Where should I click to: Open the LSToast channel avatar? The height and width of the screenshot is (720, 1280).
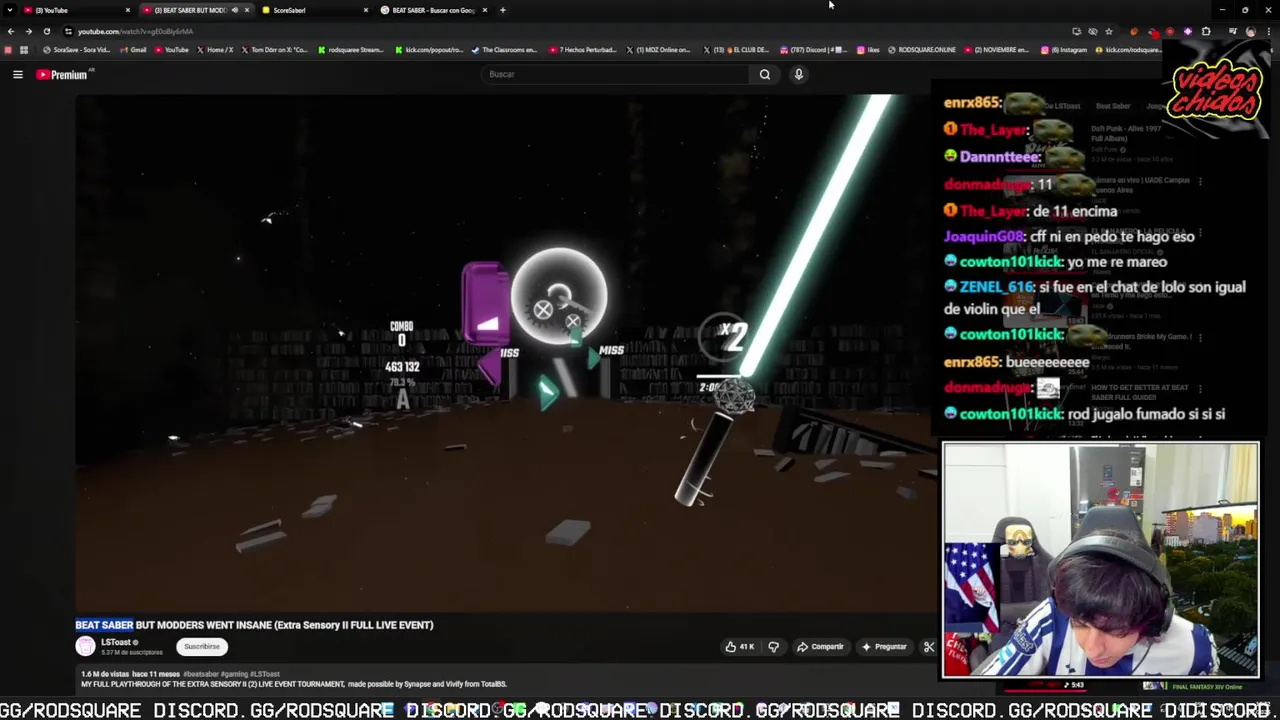(86, 646)
